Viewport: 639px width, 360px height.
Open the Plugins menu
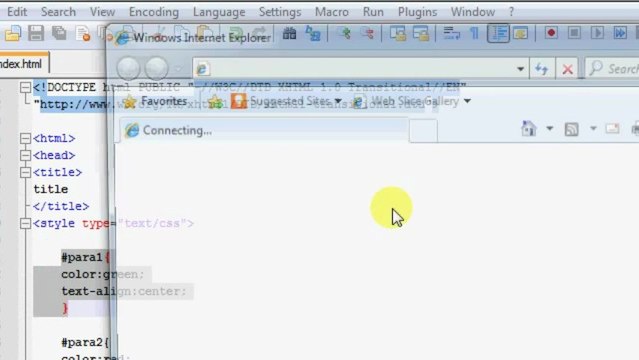[417, 12]
